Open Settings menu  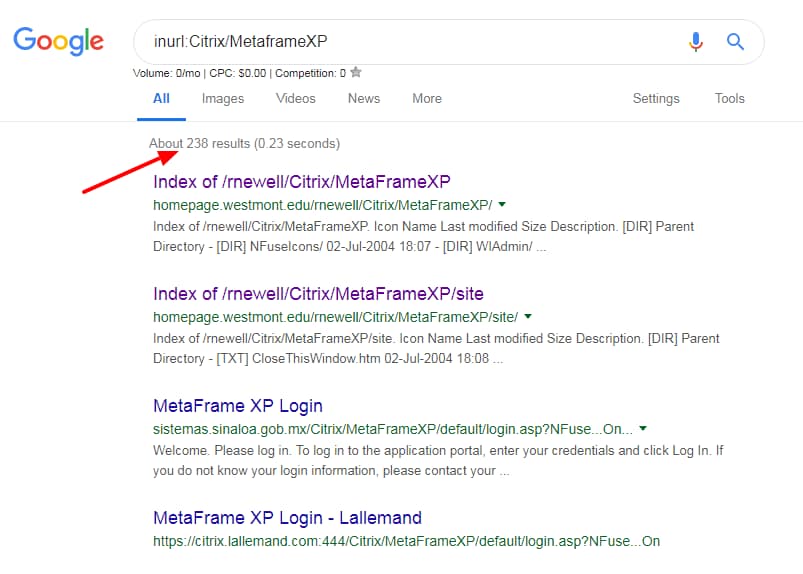tap(656, 98)
